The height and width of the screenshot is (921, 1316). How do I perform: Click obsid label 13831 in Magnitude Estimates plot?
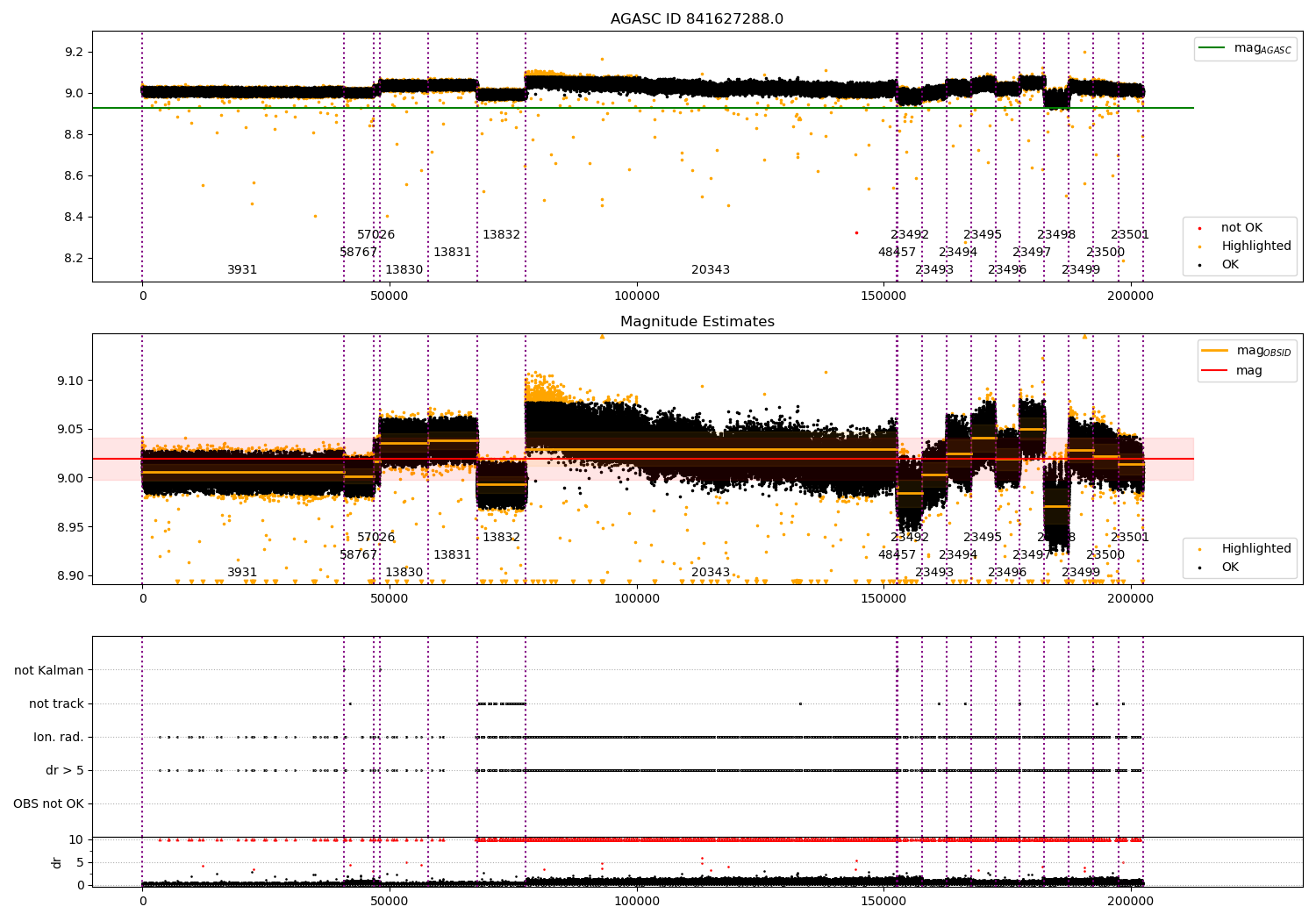[452, 555]
